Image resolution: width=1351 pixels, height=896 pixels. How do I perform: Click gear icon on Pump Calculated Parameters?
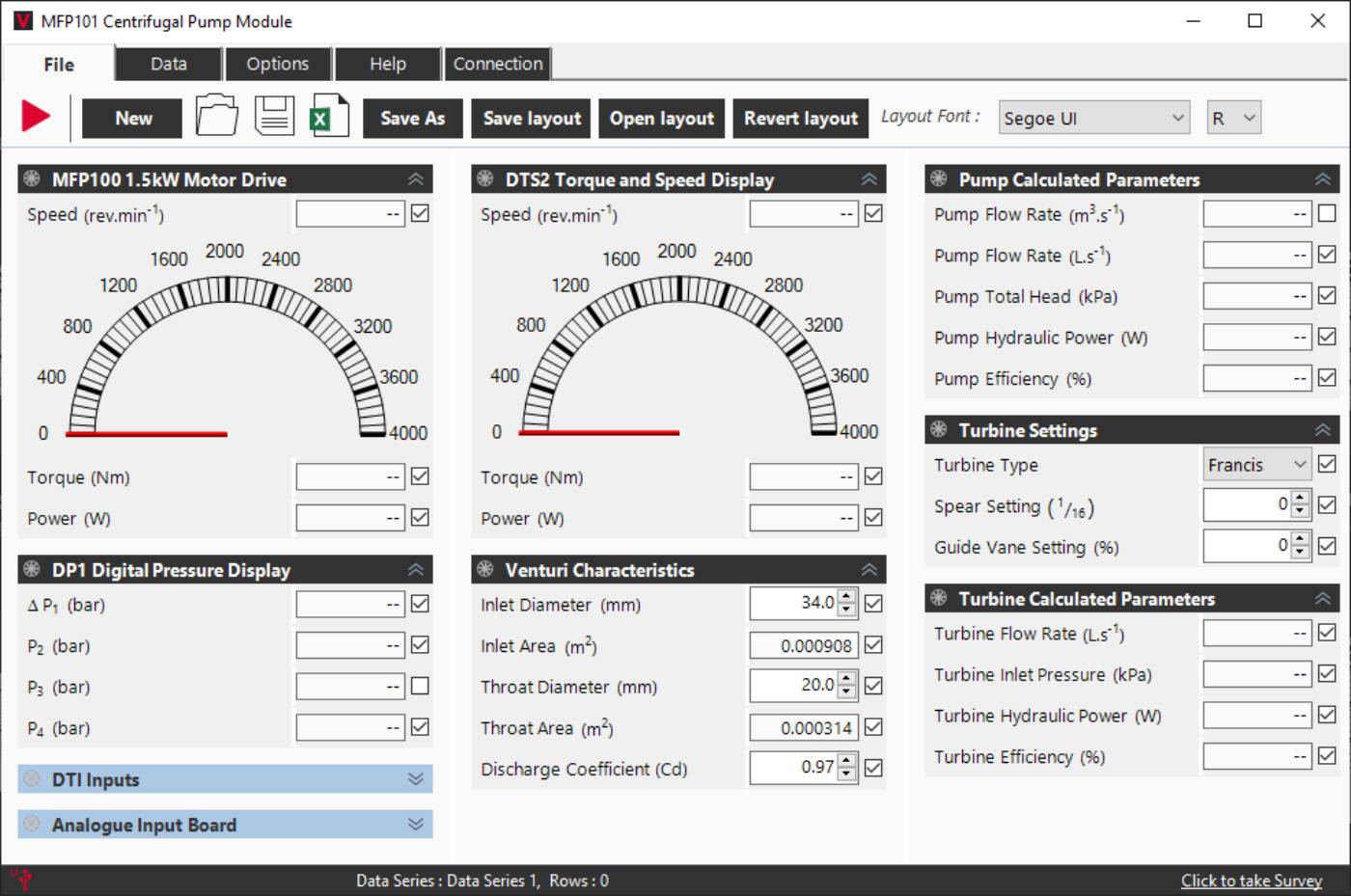938,178
